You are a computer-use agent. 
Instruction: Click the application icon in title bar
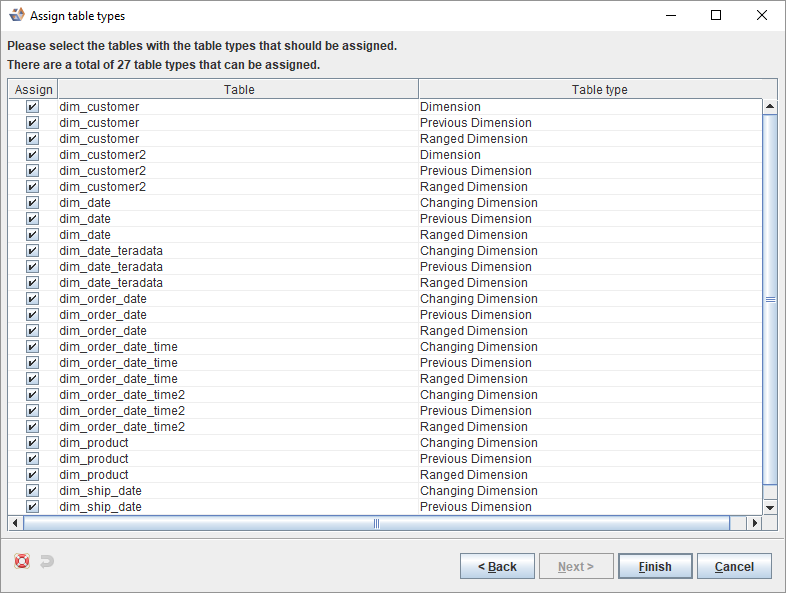(x=17, y=15)
